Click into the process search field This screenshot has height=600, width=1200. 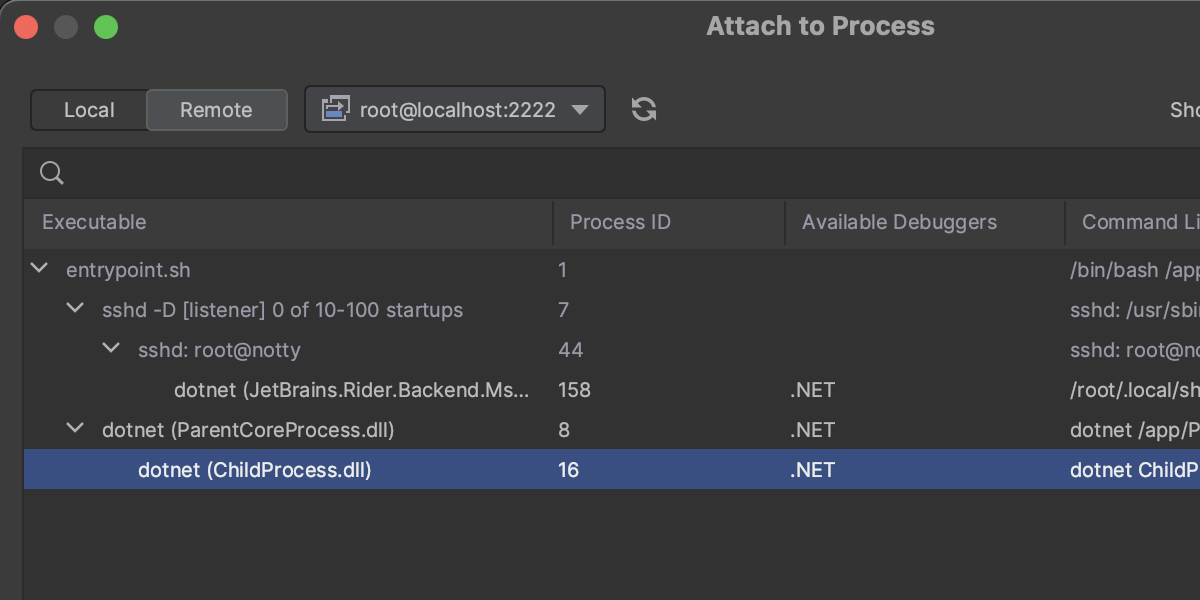tap(600, 174)
